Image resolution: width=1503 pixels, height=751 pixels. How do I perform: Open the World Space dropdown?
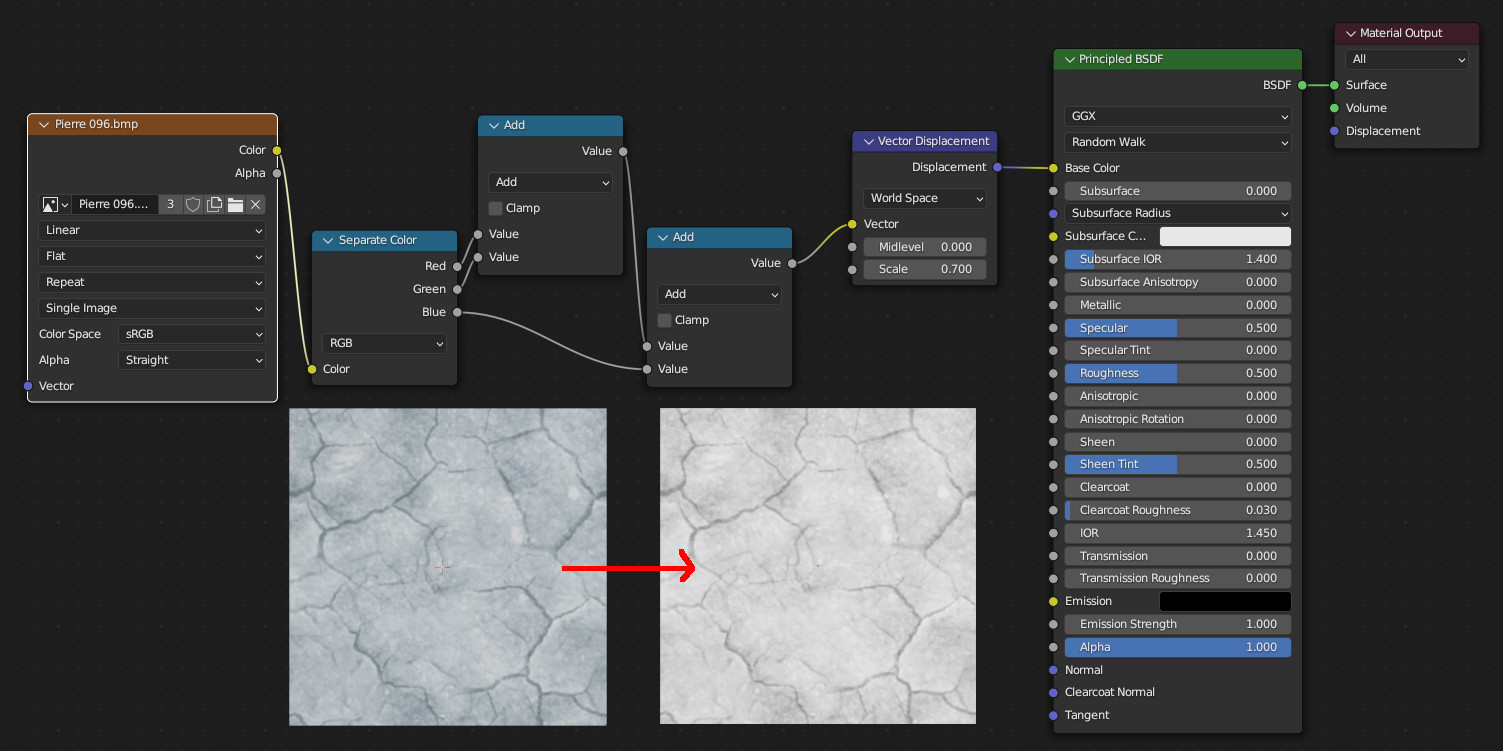click(924, 198)
